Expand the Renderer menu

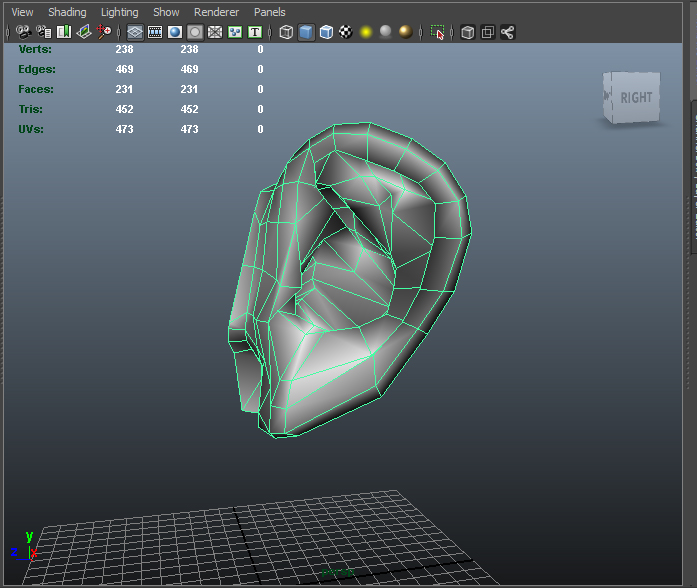click(216, 12)
